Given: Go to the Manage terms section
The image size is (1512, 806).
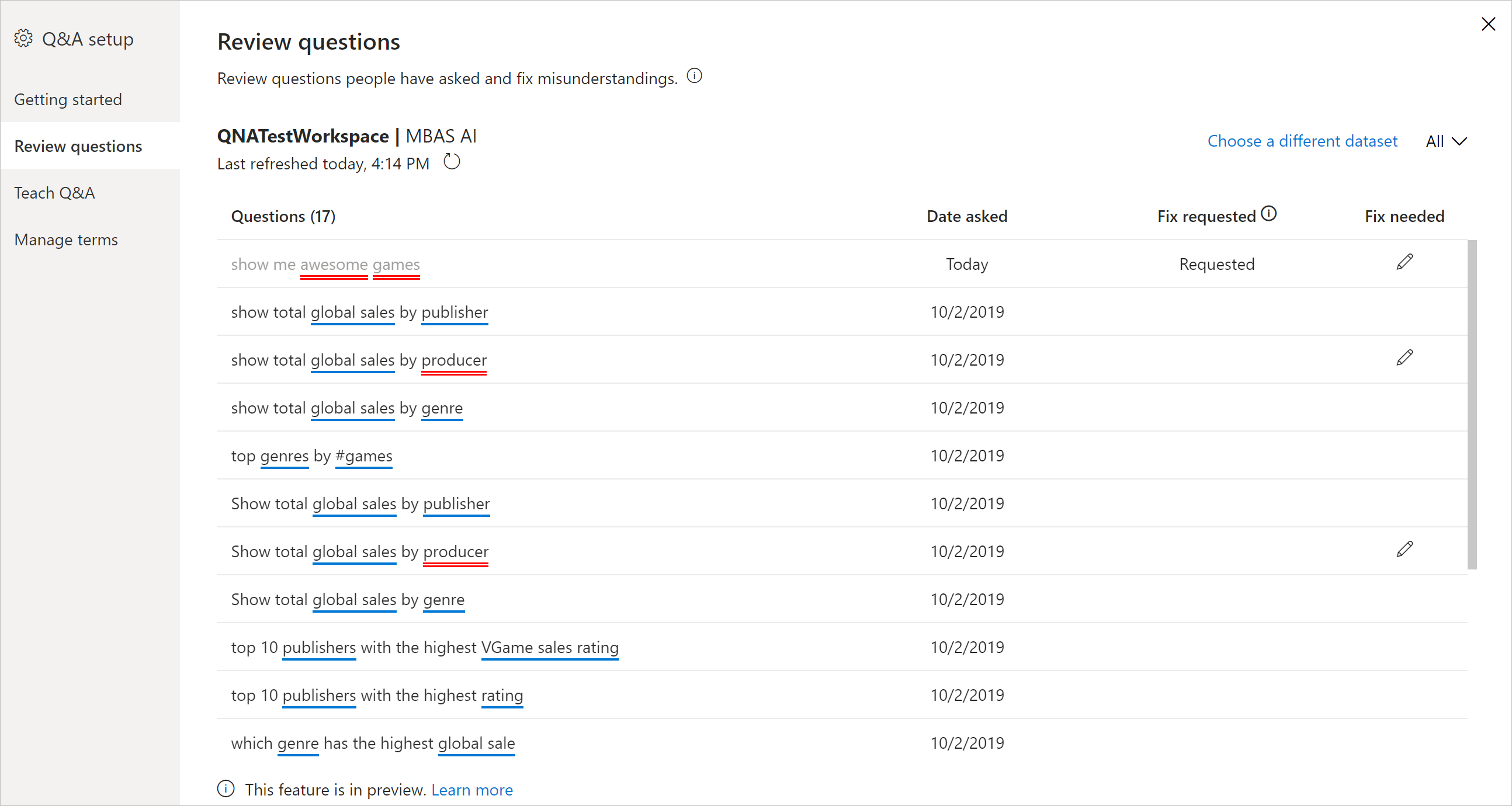Looking at the screenshot, I should pos(66,240).
